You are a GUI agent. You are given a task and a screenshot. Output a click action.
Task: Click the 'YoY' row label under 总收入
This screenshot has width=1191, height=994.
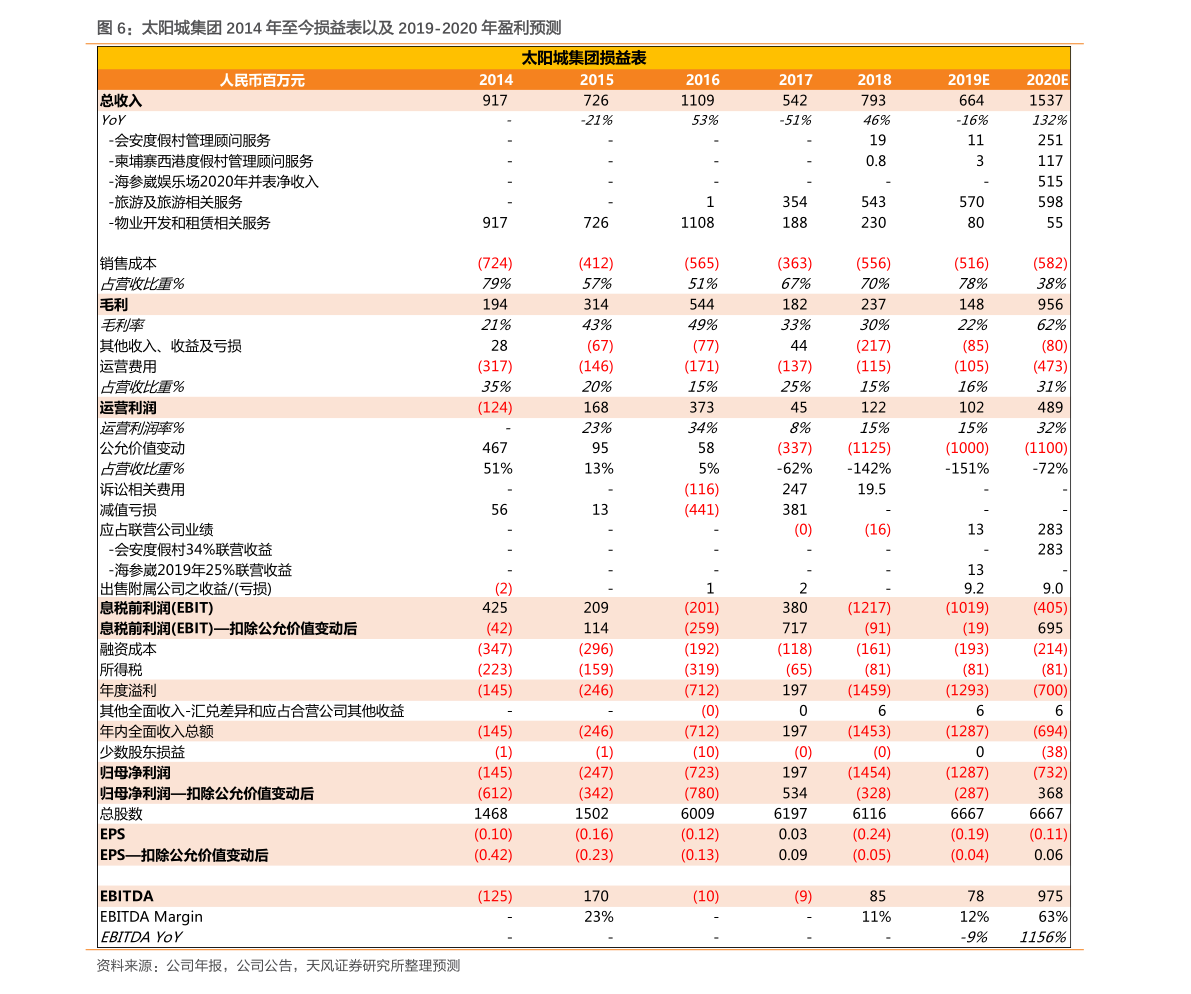click(112, 120)
